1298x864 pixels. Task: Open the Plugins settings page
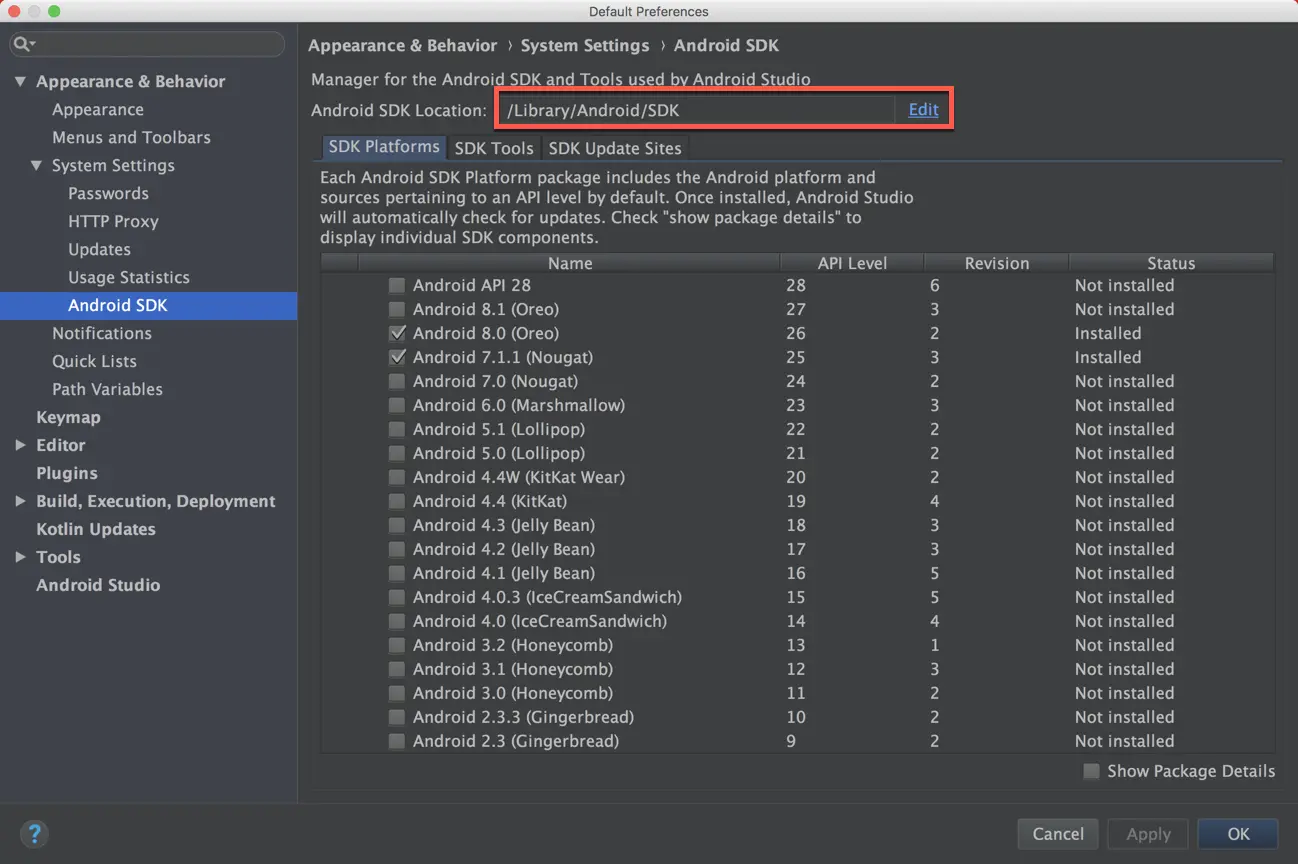click(x=67, y=474)
